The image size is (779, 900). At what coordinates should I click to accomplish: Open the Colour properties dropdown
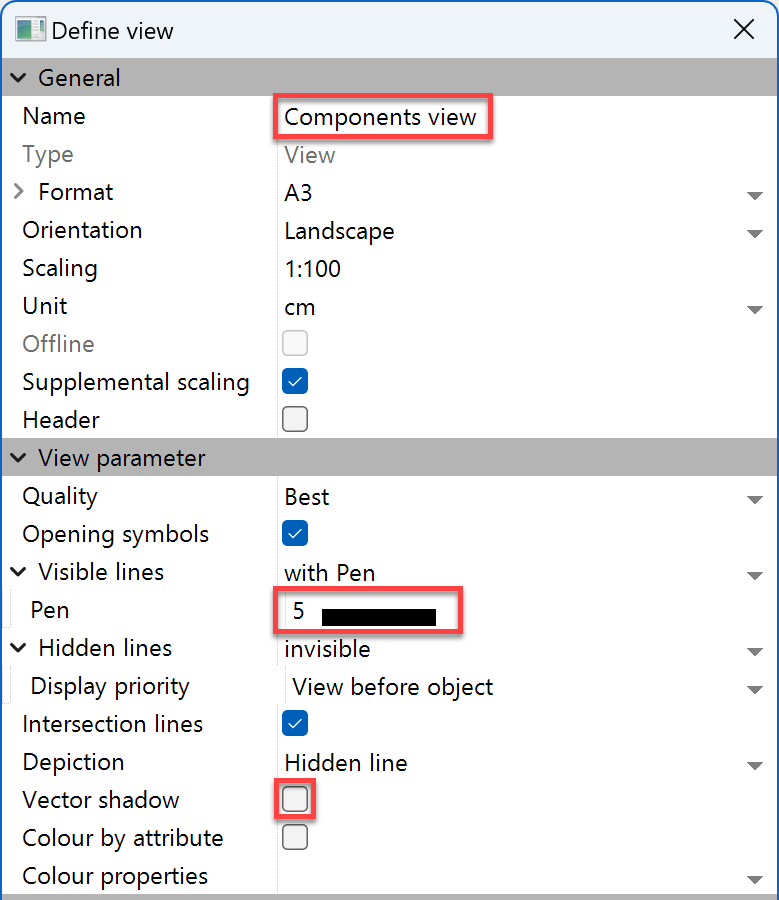pyautogui.click(x=755, y=878)
